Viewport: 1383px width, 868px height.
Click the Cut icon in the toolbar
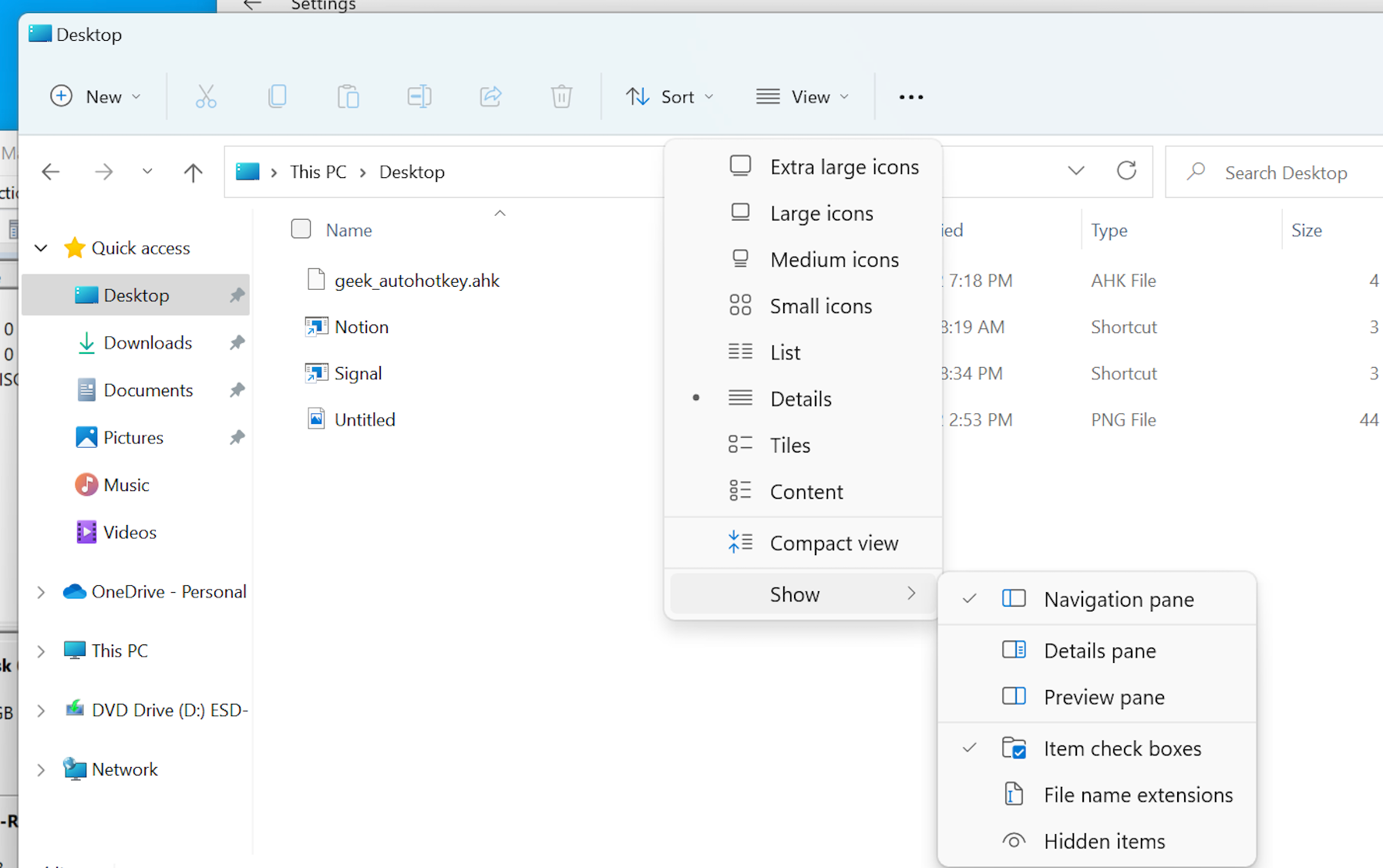(206, 96)
